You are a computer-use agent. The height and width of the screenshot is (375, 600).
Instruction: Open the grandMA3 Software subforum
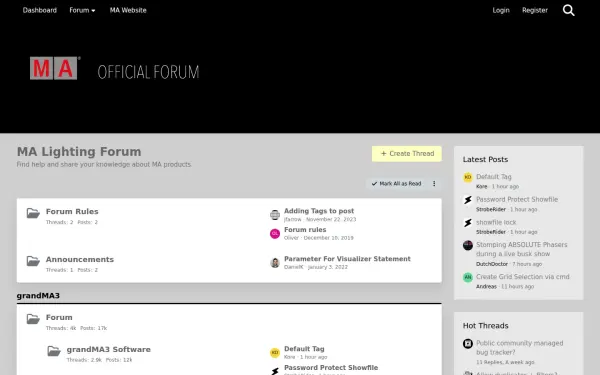tap(109, 349)
